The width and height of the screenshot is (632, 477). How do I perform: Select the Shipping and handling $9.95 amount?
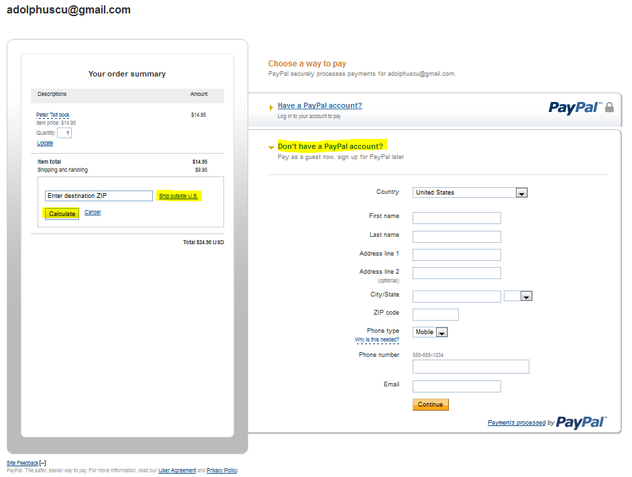coord(201,170)
